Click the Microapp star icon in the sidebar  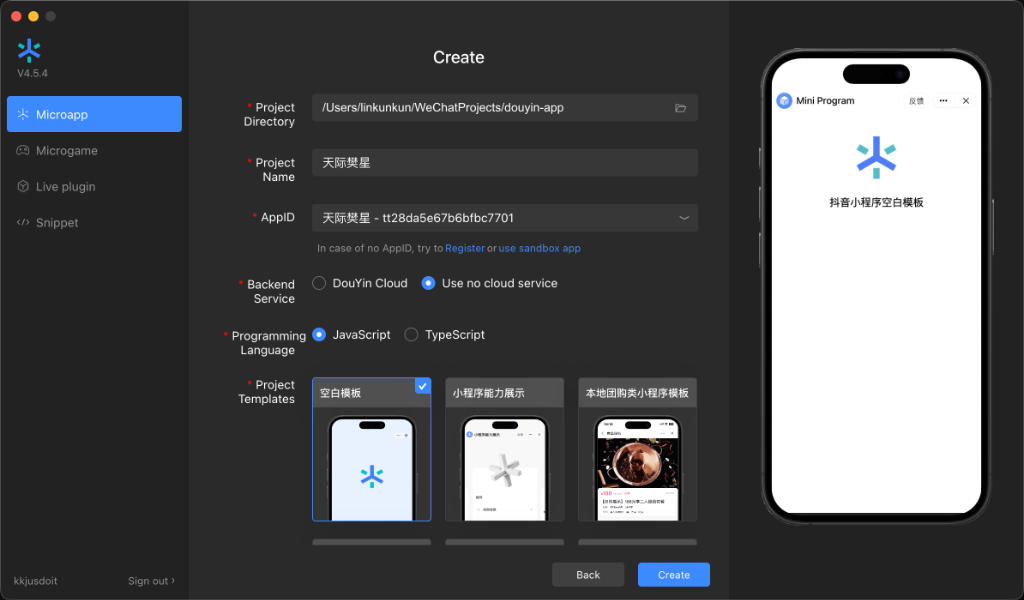coord(23,114)
